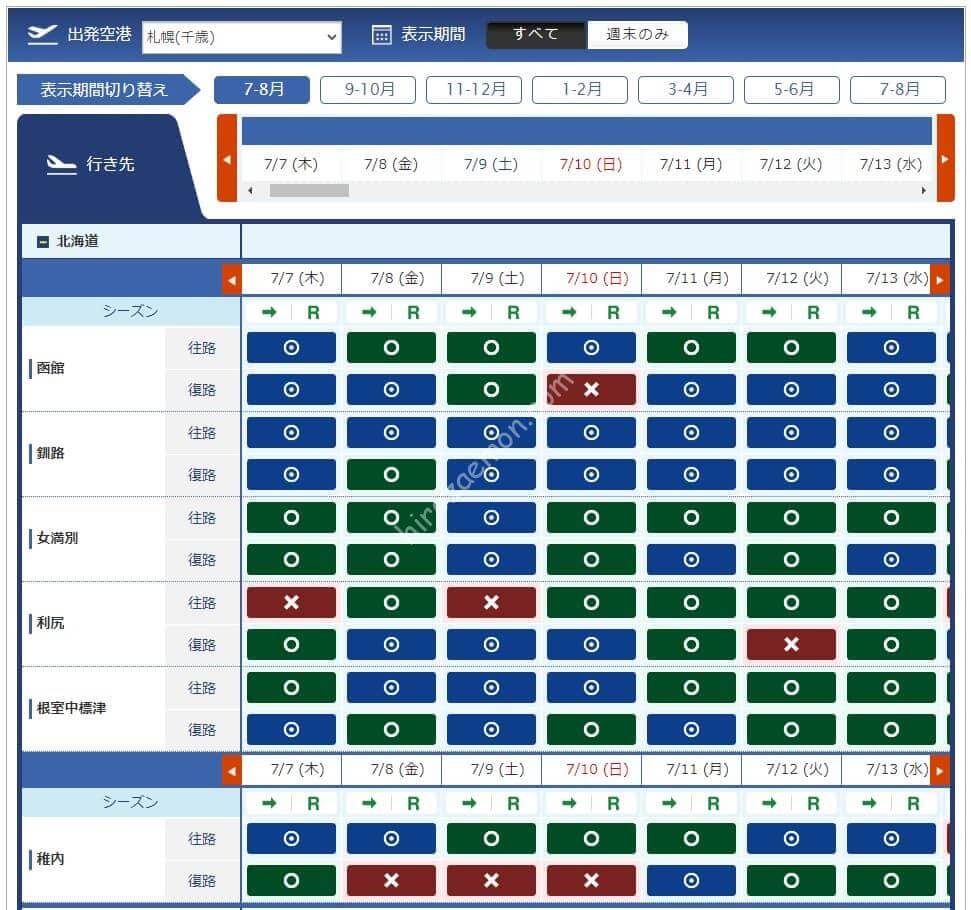Select 函館 往路 availability for 7/7

pos(291,348)
